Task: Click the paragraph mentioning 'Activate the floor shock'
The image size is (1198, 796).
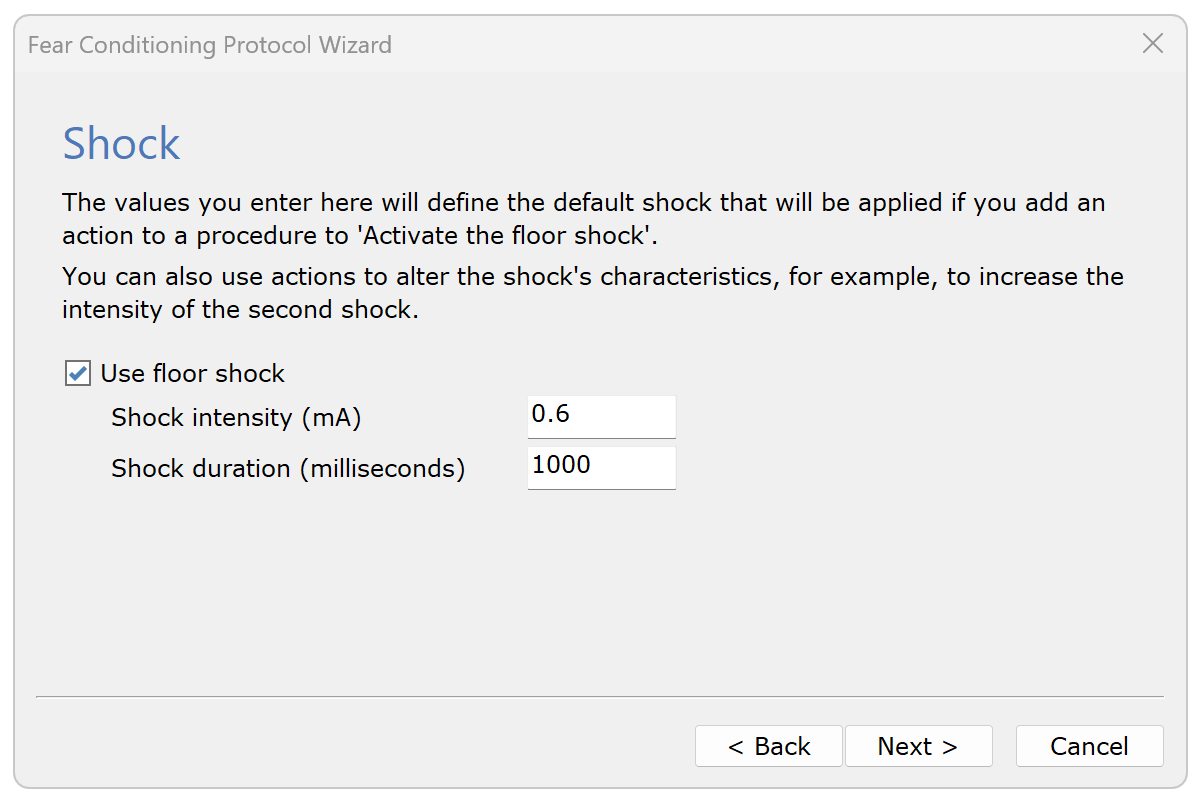Action: click(583, 219)
